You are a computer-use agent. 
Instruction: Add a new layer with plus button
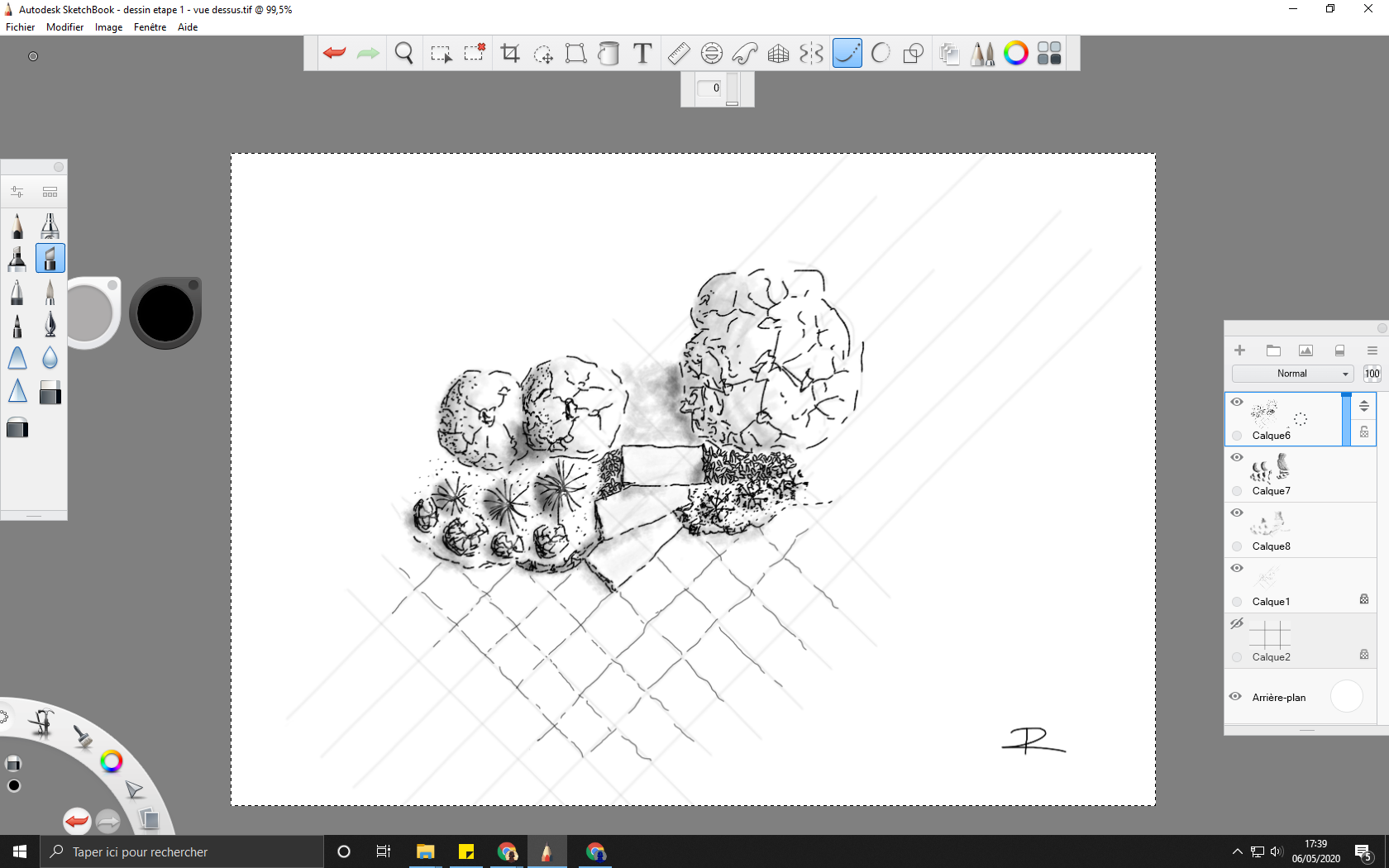tap(1240, 351)
